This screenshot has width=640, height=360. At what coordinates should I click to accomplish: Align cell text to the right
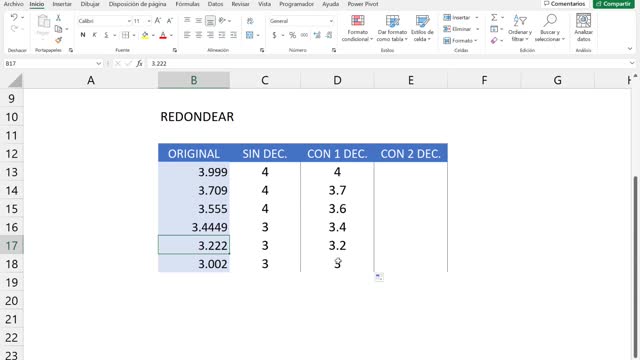tap(210, 35)
